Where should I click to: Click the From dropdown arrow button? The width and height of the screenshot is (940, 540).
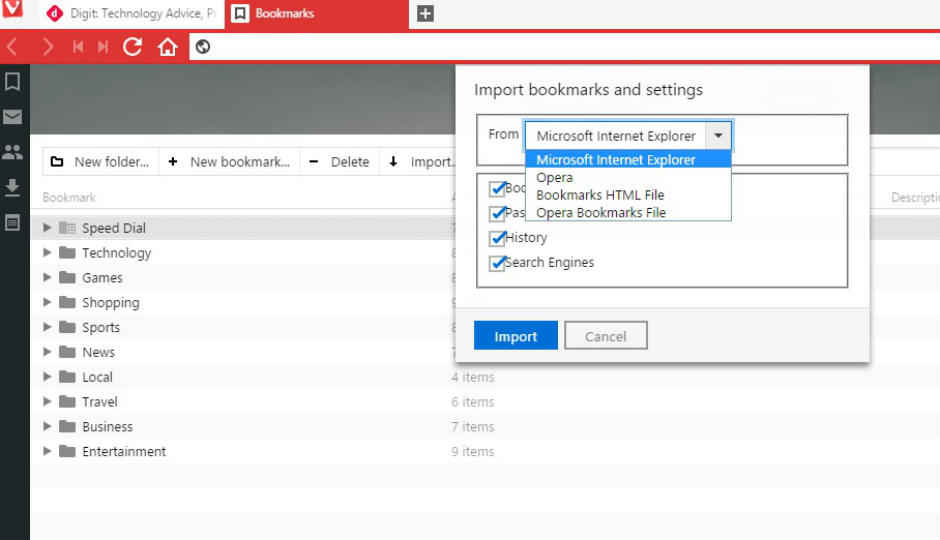(718, 136)
